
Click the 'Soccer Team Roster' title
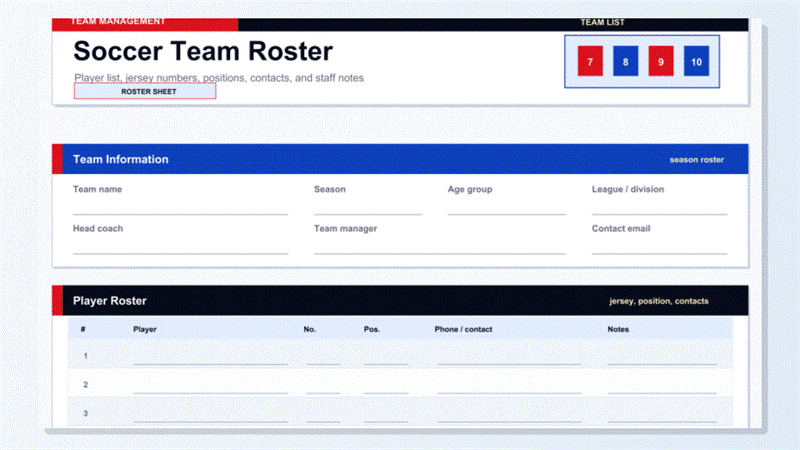203,51
